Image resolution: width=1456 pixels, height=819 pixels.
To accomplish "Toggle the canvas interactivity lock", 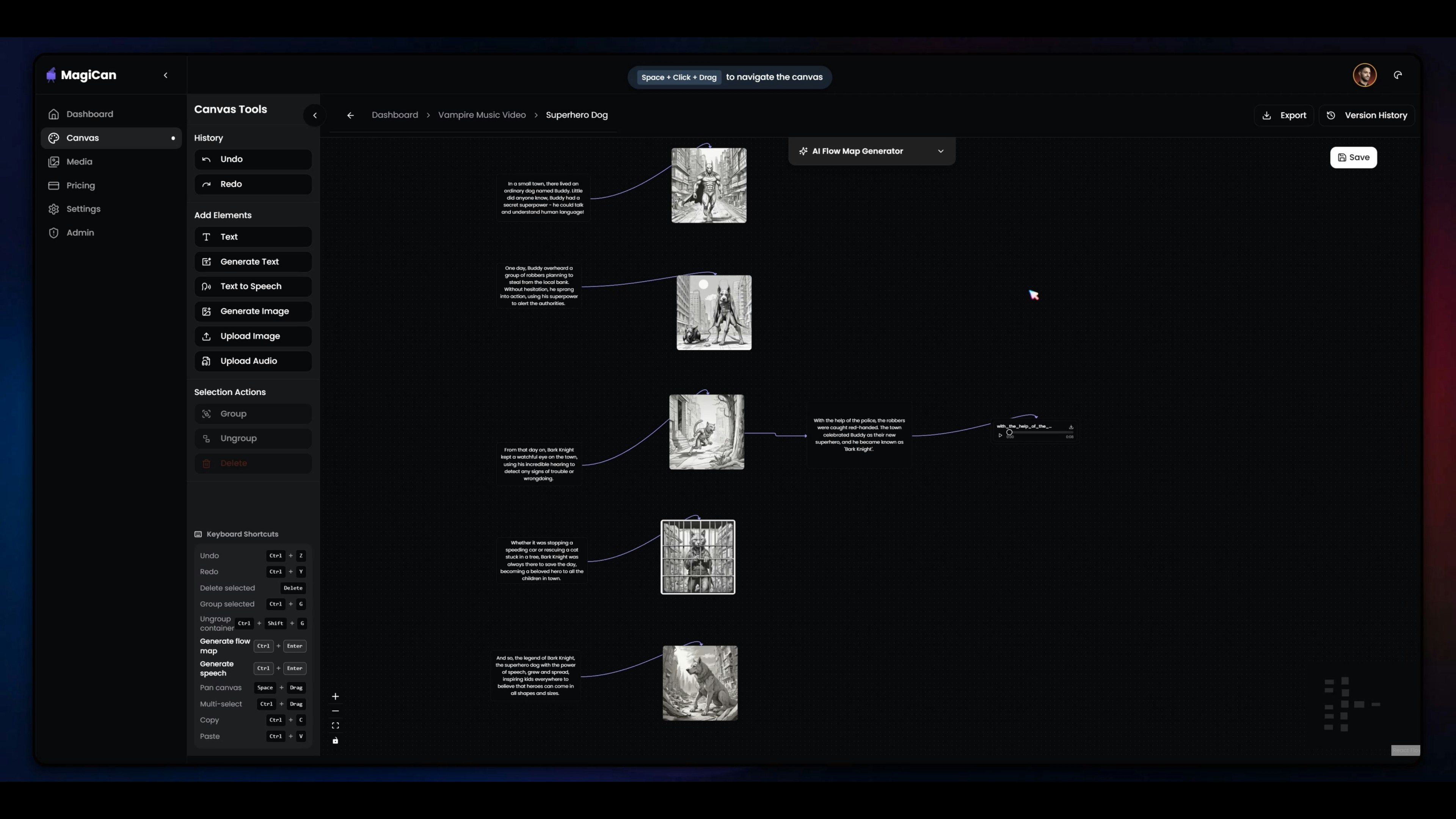I will tap(335, 741).
